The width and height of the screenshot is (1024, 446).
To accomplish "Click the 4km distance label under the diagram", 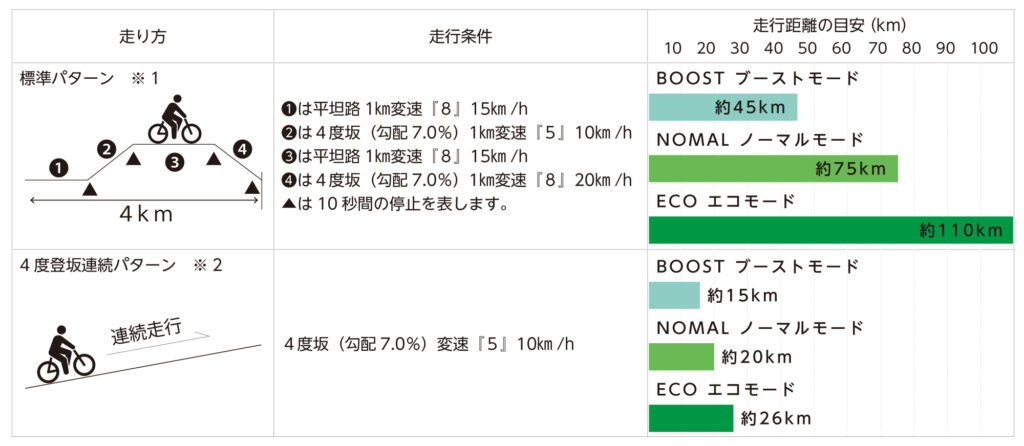I will point(143,216).
